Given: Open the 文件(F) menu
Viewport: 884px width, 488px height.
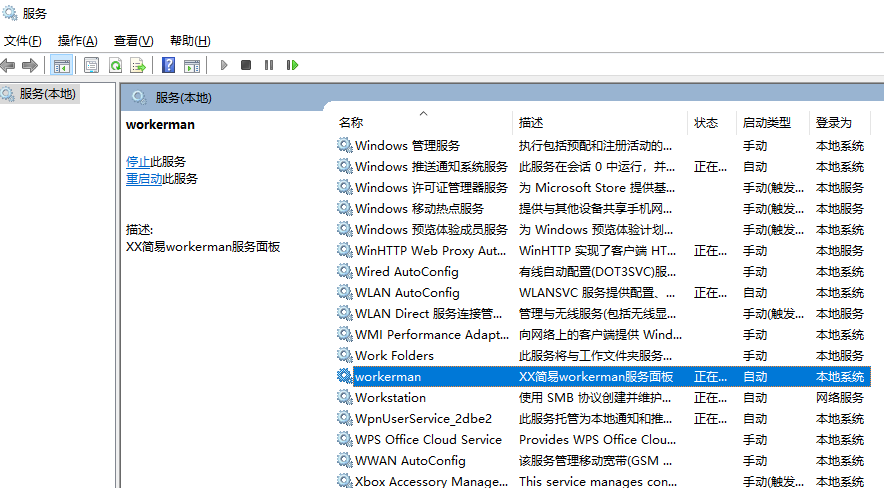Looking at the screenshot, I should tap(23, 41).
